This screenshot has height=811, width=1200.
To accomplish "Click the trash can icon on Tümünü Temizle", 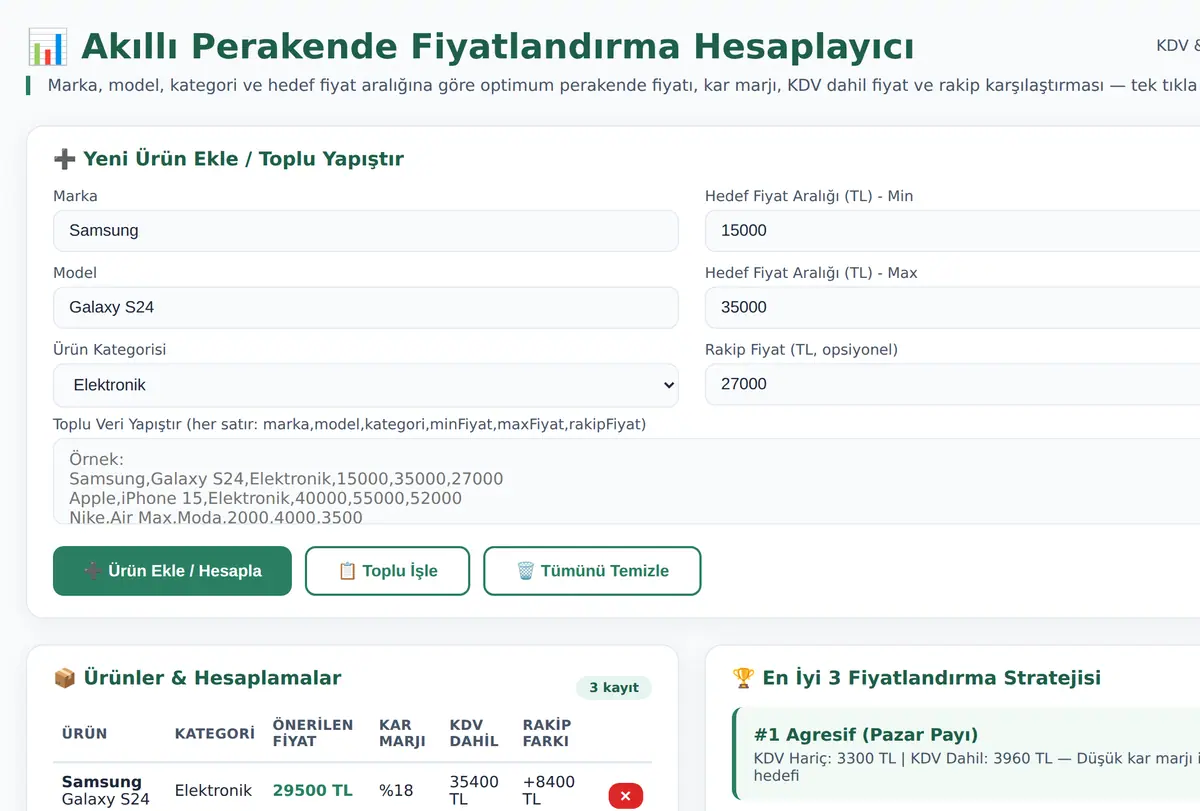I will click(526, 571).
